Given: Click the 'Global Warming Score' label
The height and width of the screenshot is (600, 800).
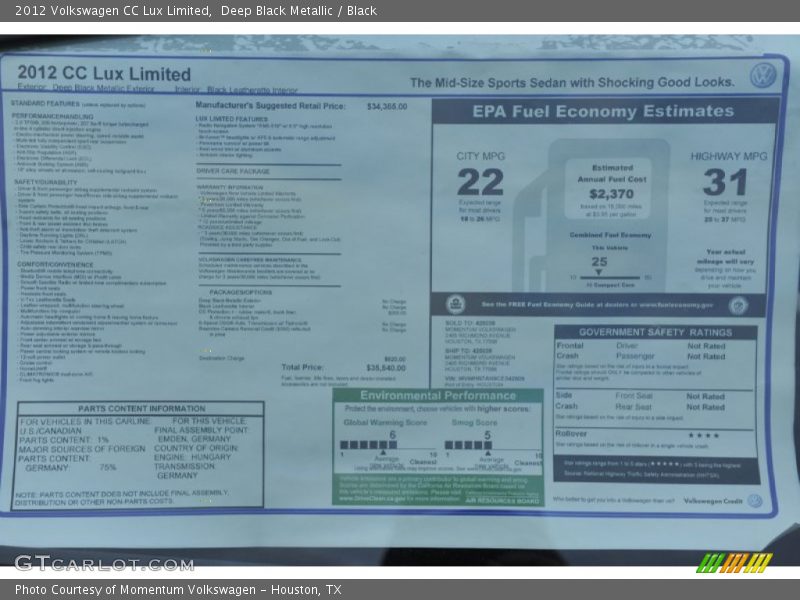Looking at the screenshot, I should (x=385, y=422).
